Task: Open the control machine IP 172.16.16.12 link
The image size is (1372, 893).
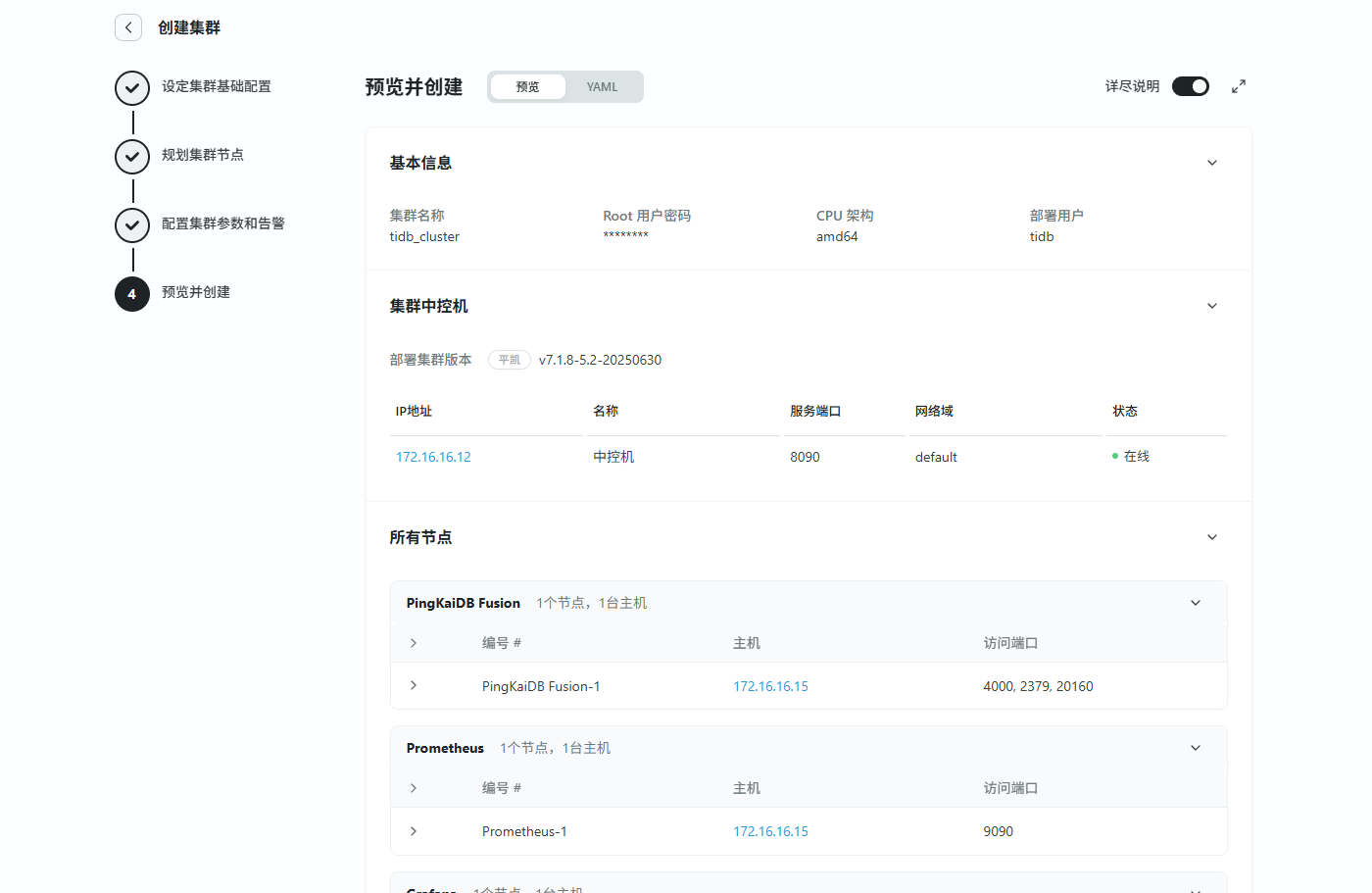Action: pos(433,457)
